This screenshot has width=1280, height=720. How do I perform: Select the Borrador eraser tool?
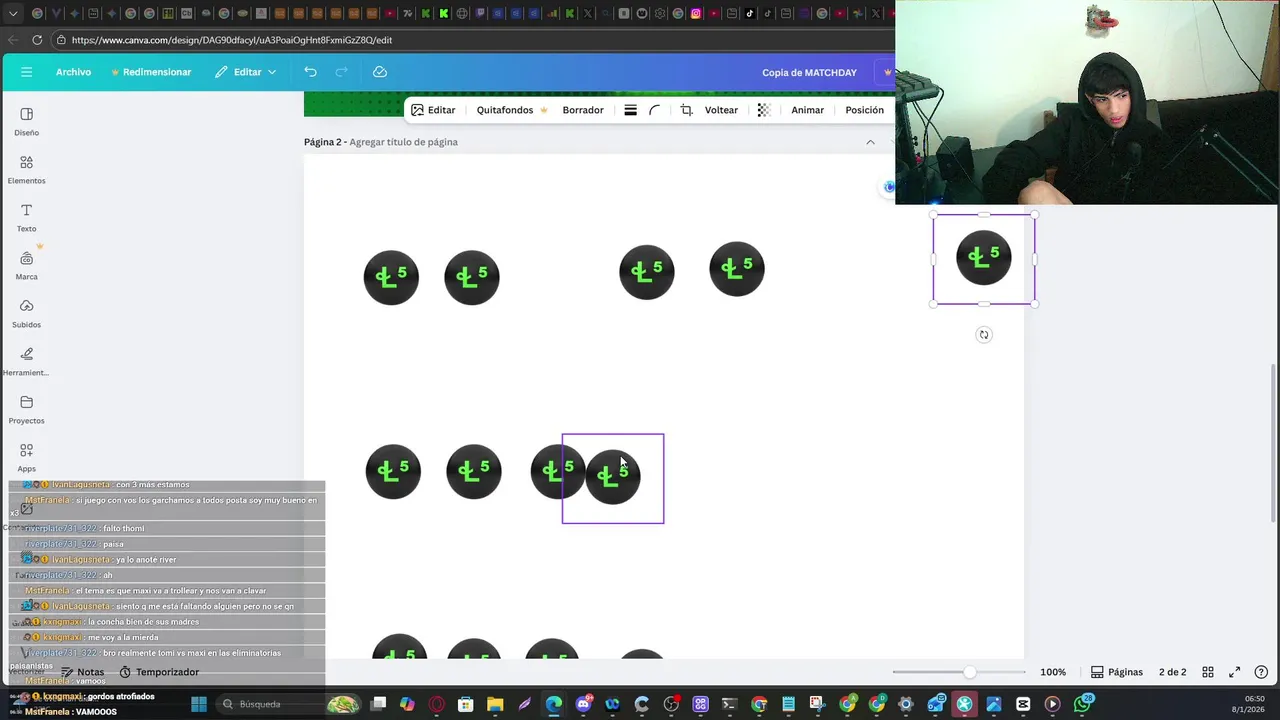pos(583,110)
